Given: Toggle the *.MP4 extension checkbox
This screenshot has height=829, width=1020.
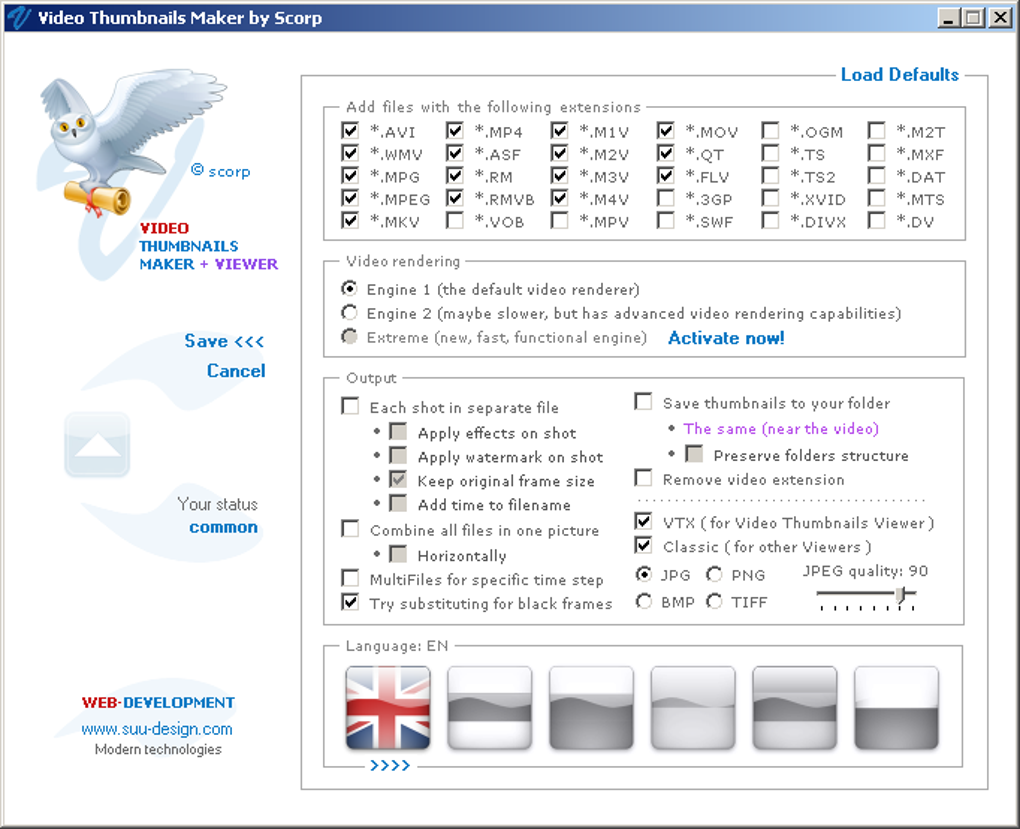Looking at the screenshot, I should [x=455, y=131].
